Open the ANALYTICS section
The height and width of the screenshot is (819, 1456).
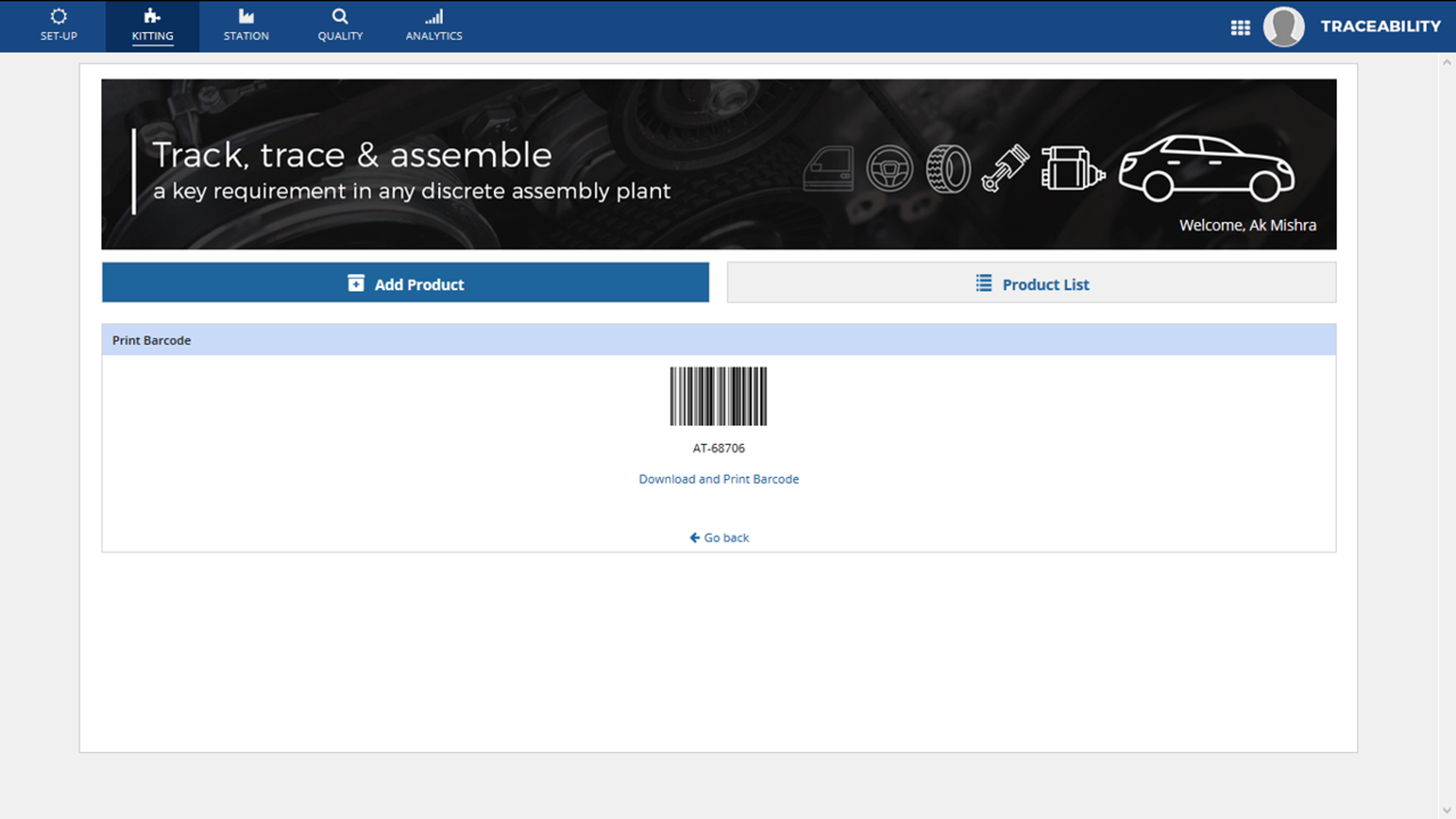pyautogui.click(x=433, y=26)
